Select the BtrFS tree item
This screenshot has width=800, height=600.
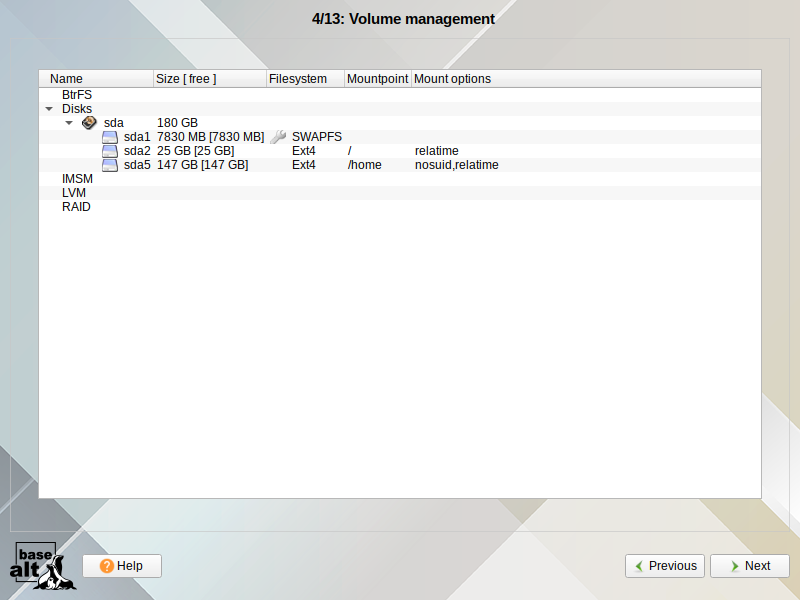[77, 95]
